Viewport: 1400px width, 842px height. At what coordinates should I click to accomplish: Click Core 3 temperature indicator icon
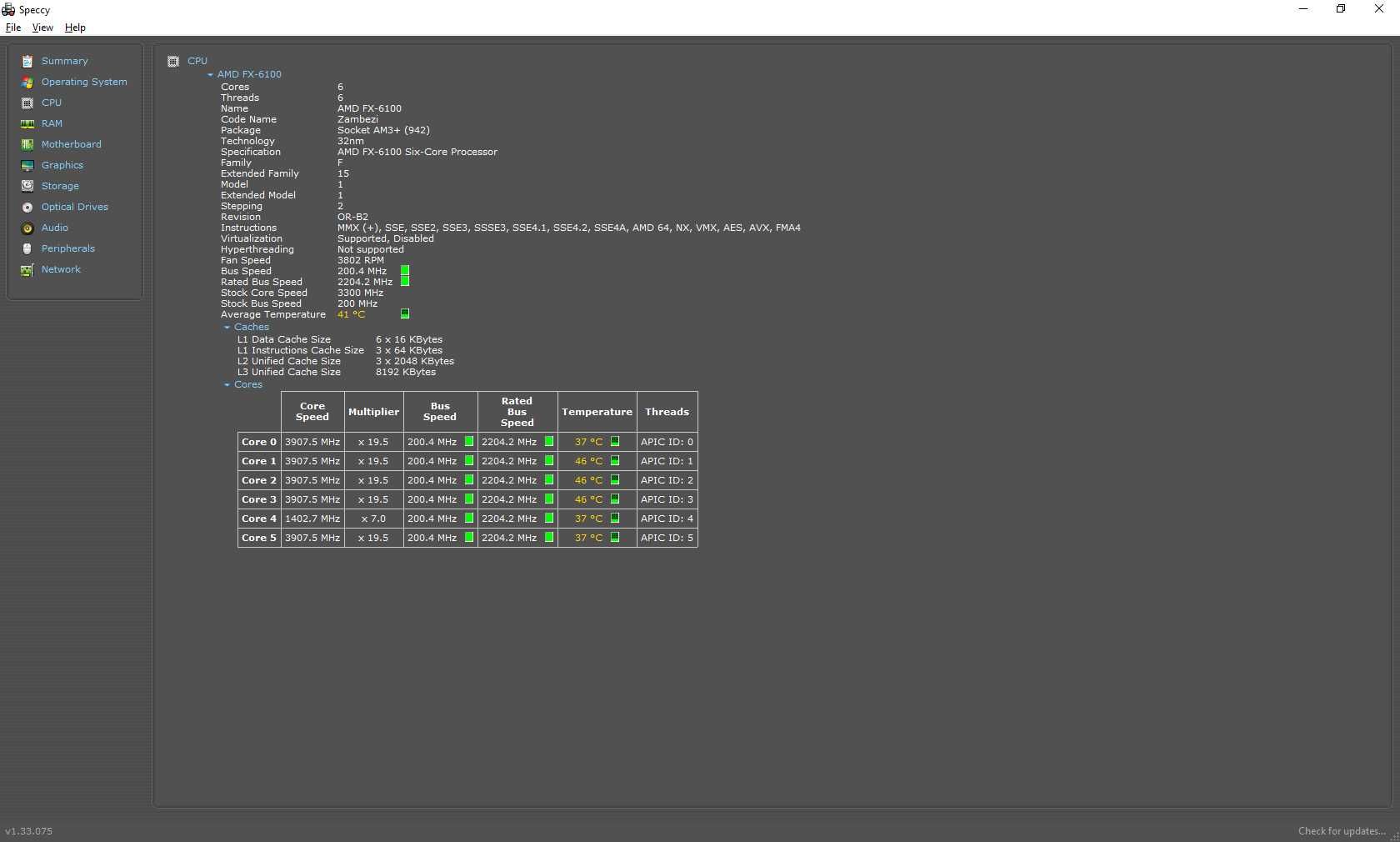pyautogui.click(x=615, y=499)
